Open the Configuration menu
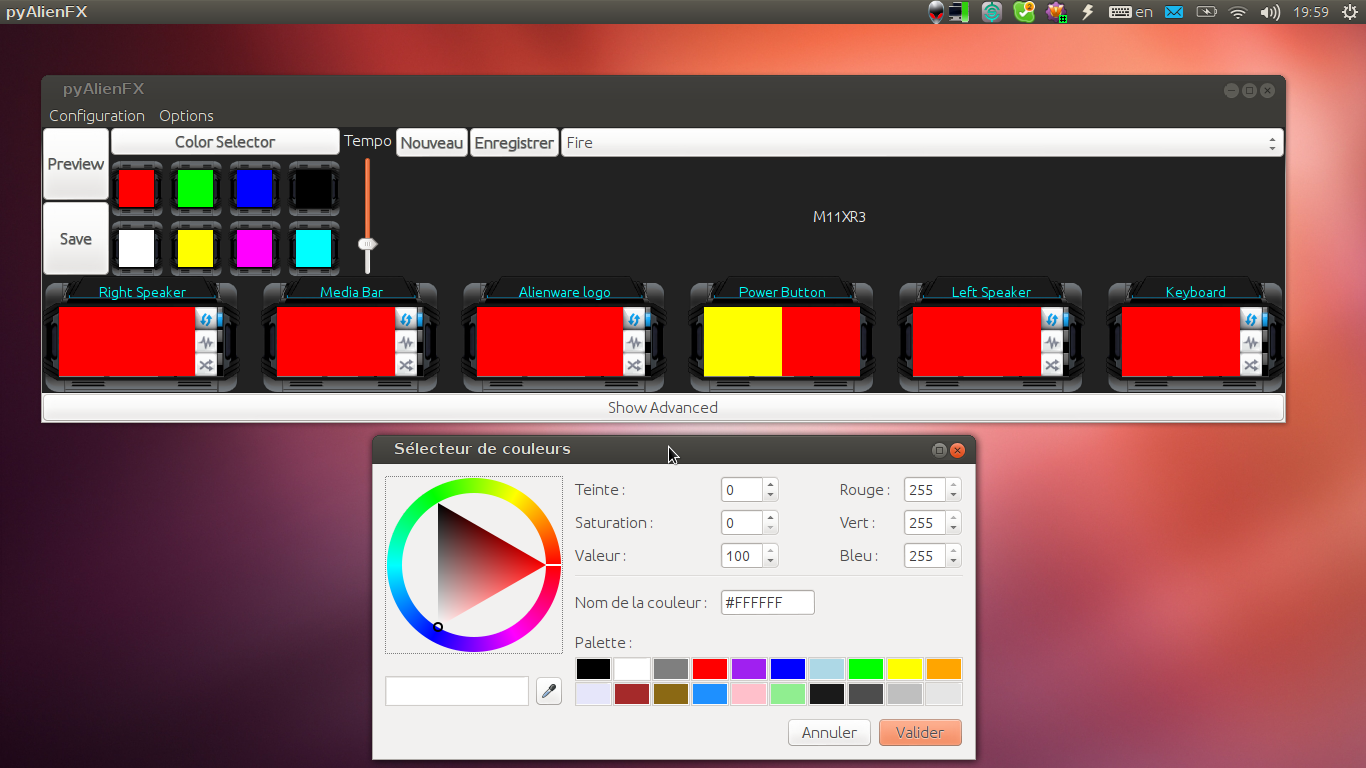This screenshot has height=768, width=1366. click(x=97, y=116)
